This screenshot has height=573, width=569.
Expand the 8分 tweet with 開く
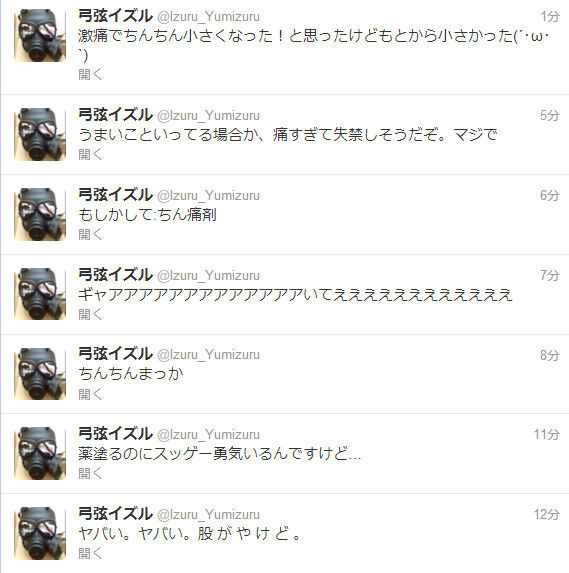click(x=90, y=394)
